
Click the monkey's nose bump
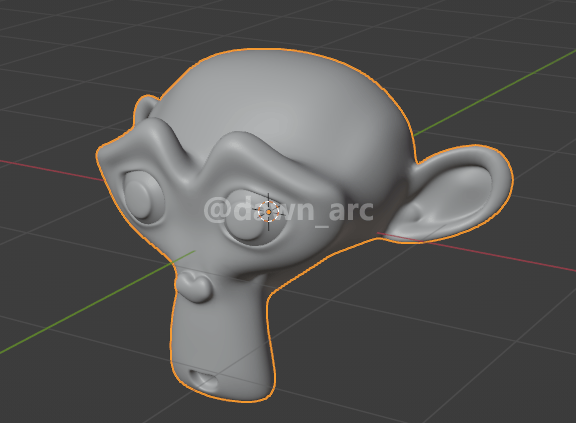click(x=194, y=286)
